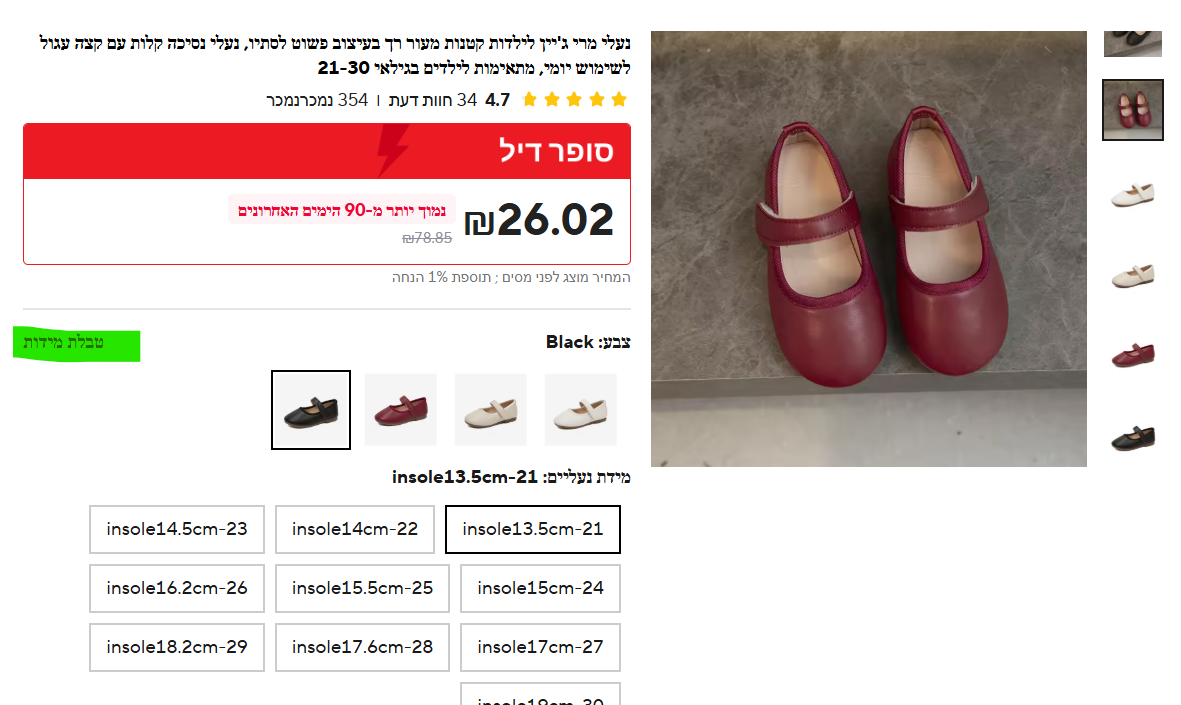1181x705 pixels.
Task: Pick size insole17cm-27
Action: [540, 647]
